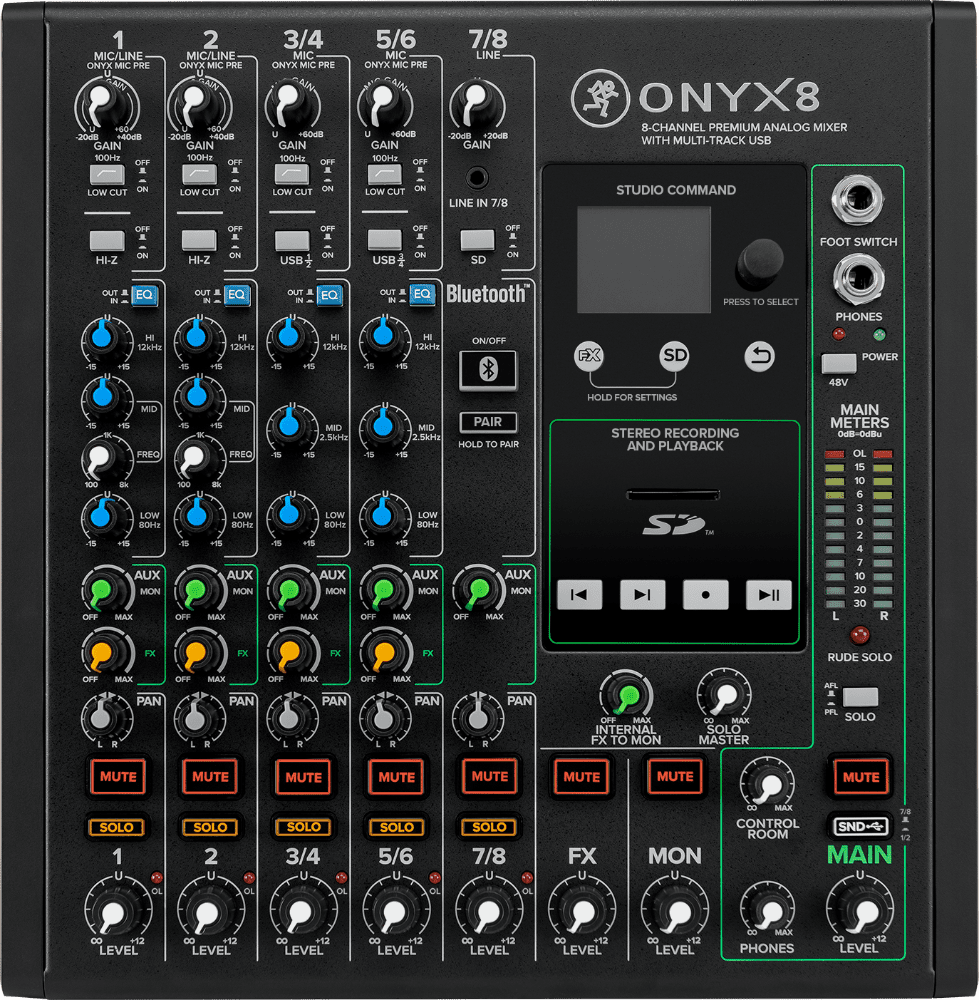The height and width of the screenshot is (1000, 979).
Task: Toggle channel 2 EQ button
Action: tap(237, 295)
